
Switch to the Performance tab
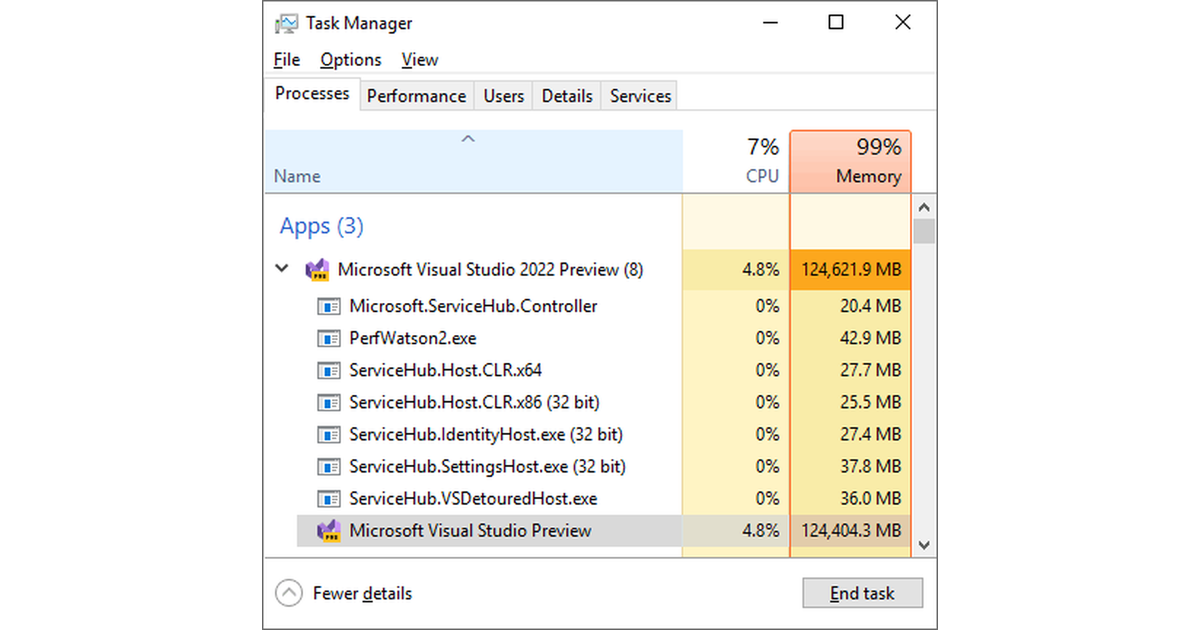point(416,96)
